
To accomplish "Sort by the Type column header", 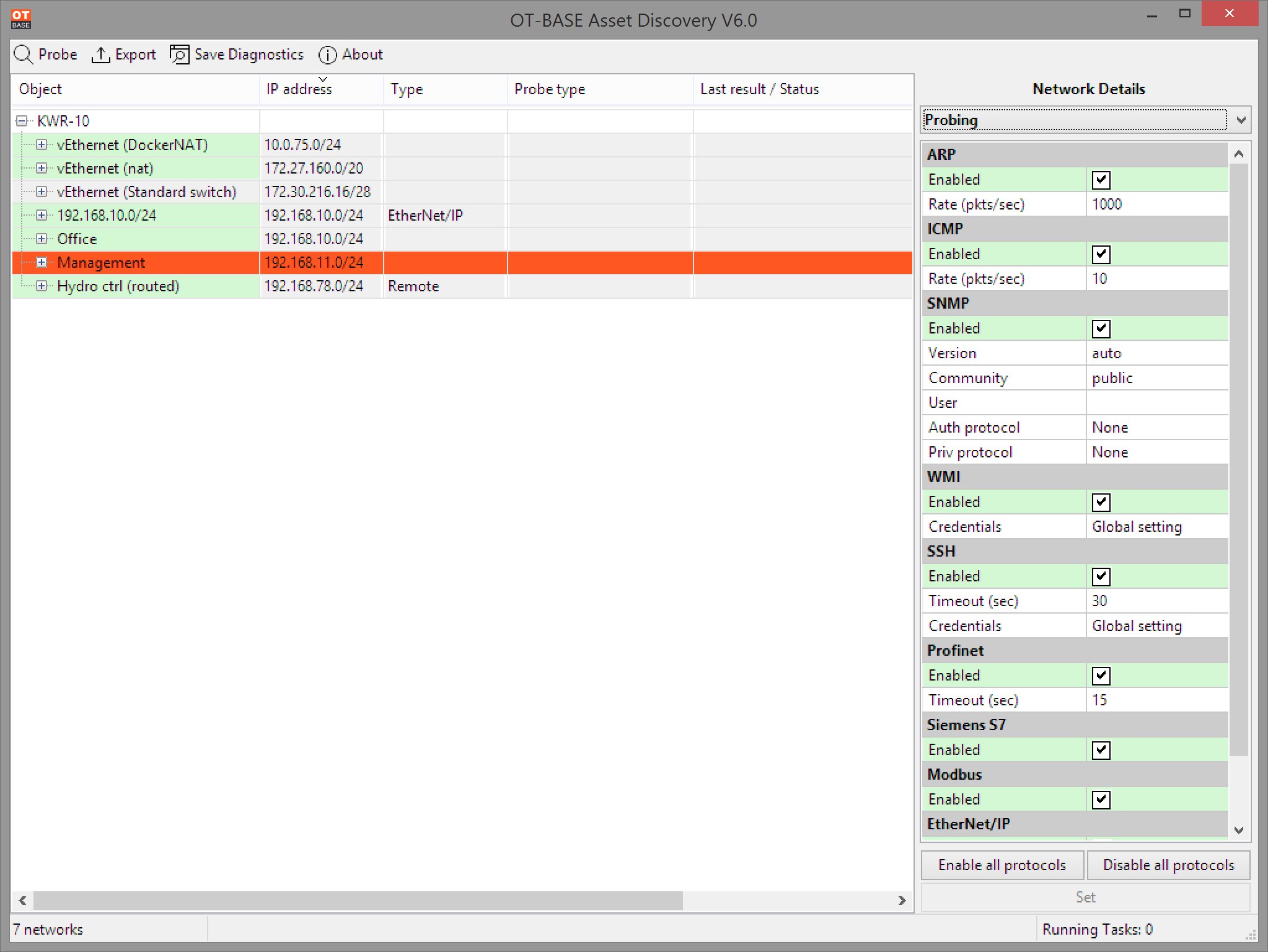I will (446, 89).
